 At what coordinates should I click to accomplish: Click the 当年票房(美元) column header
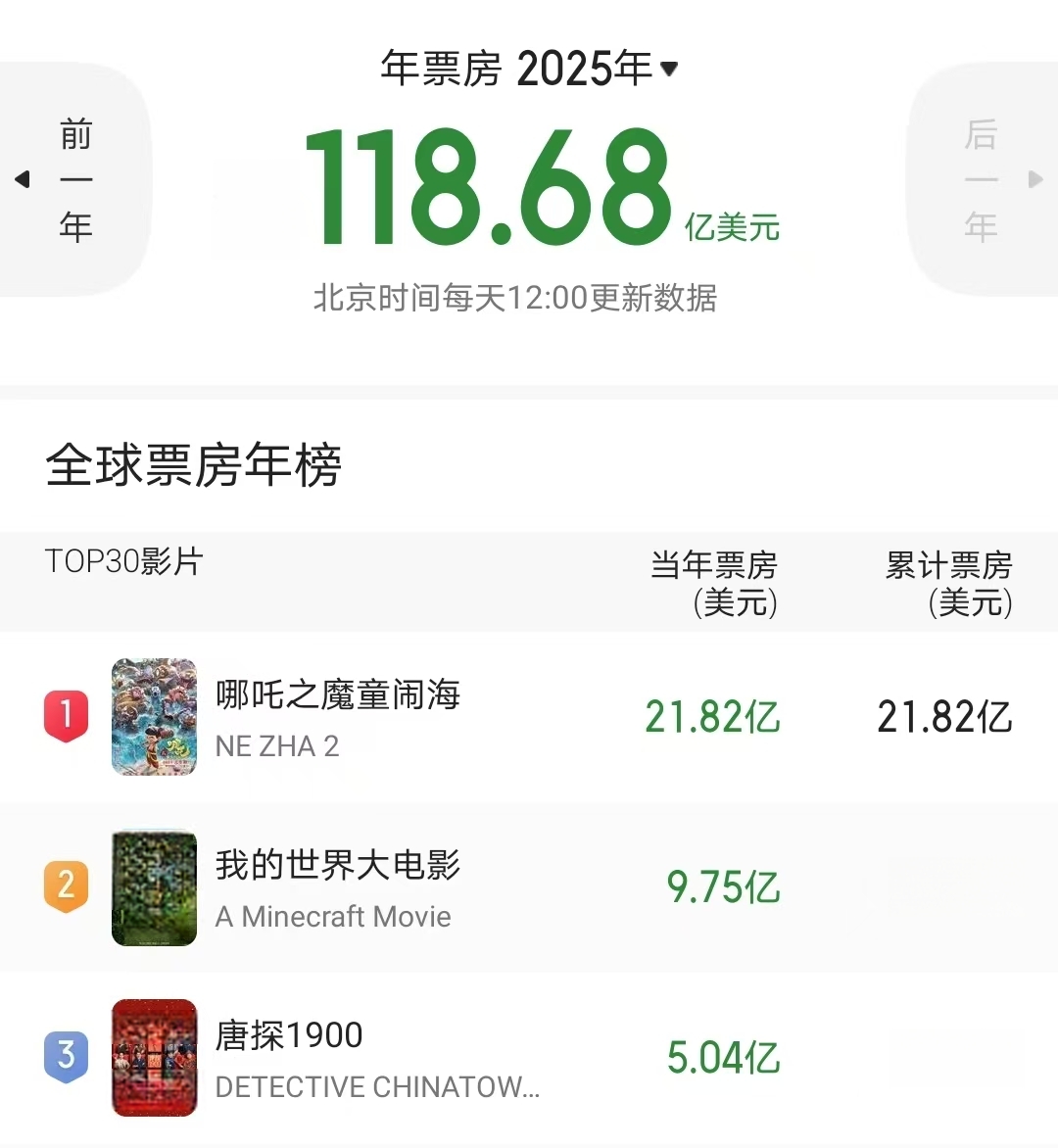pyautogui.click(x=714, y=584)
